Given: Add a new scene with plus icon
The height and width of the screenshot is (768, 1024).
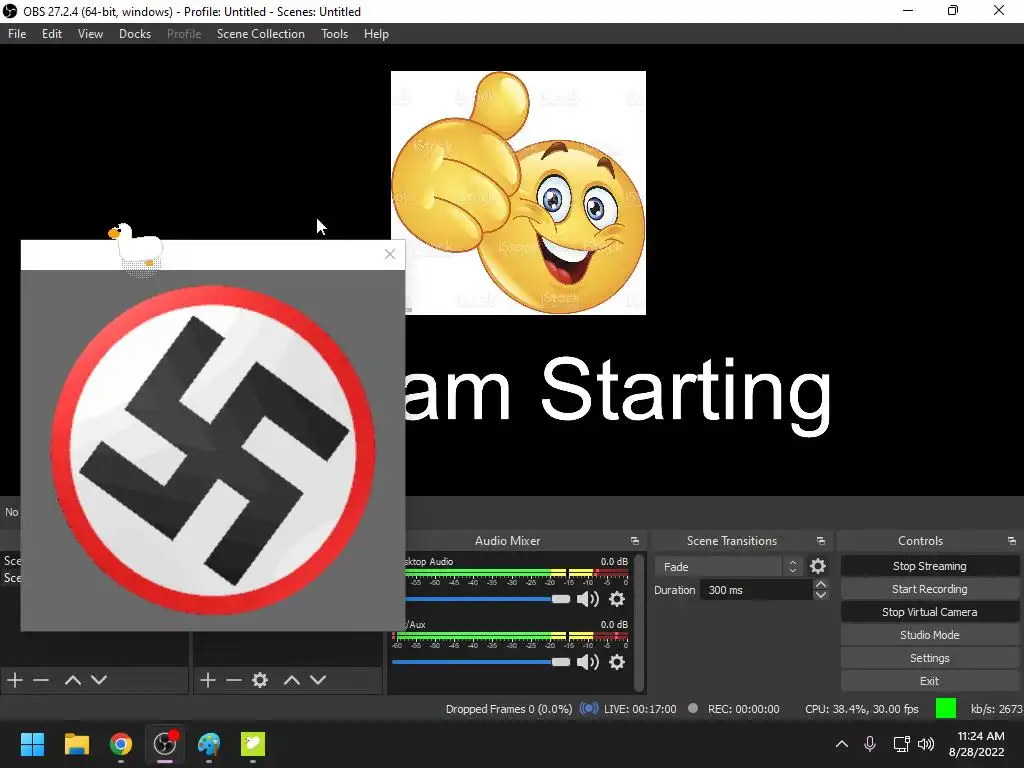Looking at the screenshot, I should click(x=15, y=680).
